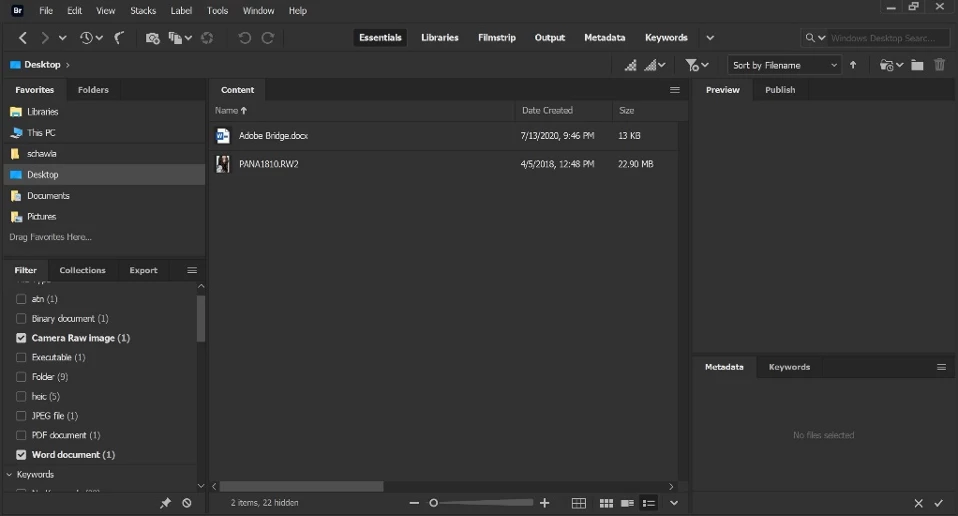This screenshot has height=516, width=958.
Task: Switch to the Folders tab
Action: click(x=93, y=90)
